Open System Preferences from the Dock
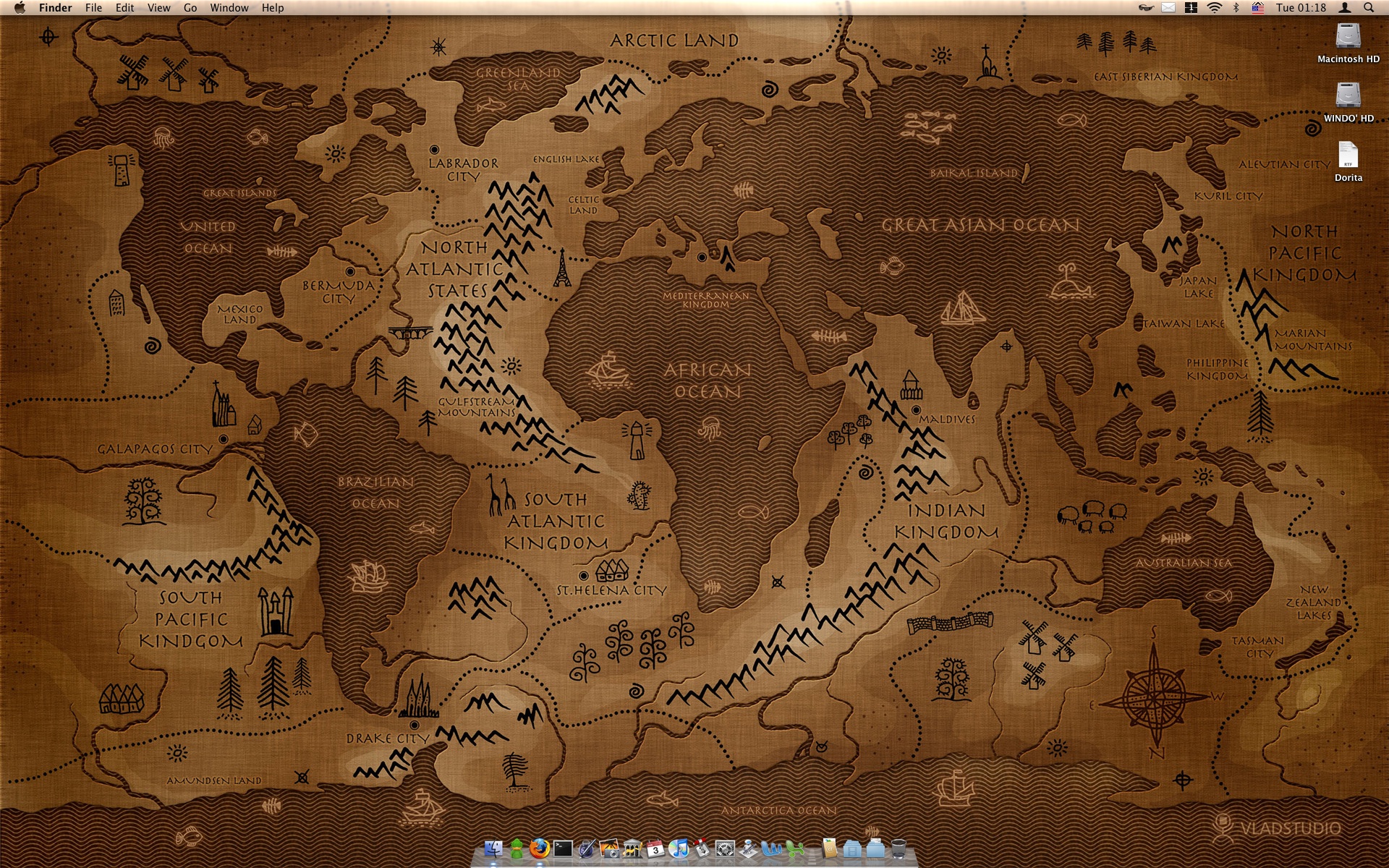The image size is (1389, 868). pos(725,848)
